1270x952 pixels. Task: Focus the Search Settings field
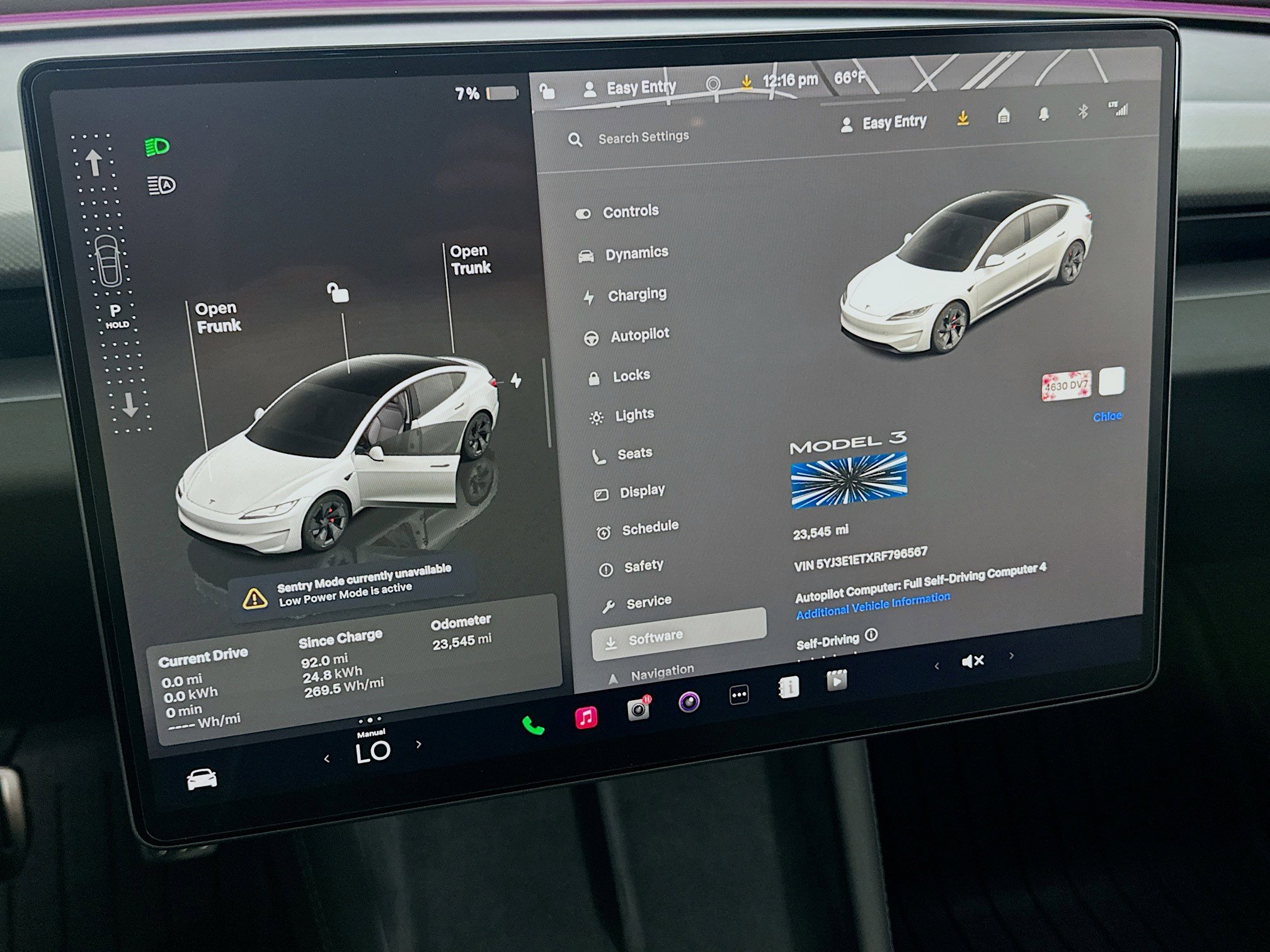pyautogui.click(x=643, y=137)
